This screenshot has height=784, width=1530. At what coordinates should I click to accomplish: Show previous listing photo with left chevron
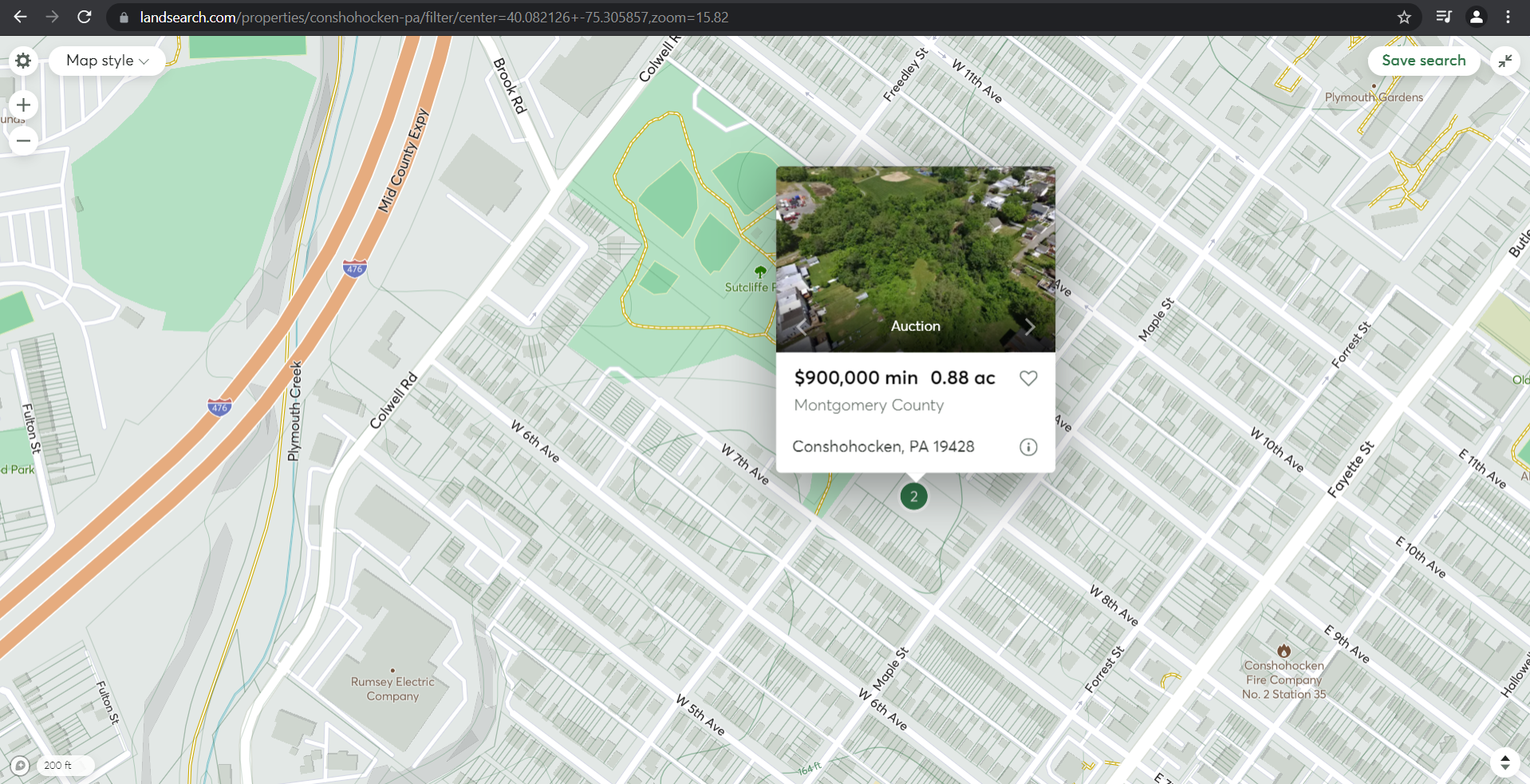pos(802,326)
